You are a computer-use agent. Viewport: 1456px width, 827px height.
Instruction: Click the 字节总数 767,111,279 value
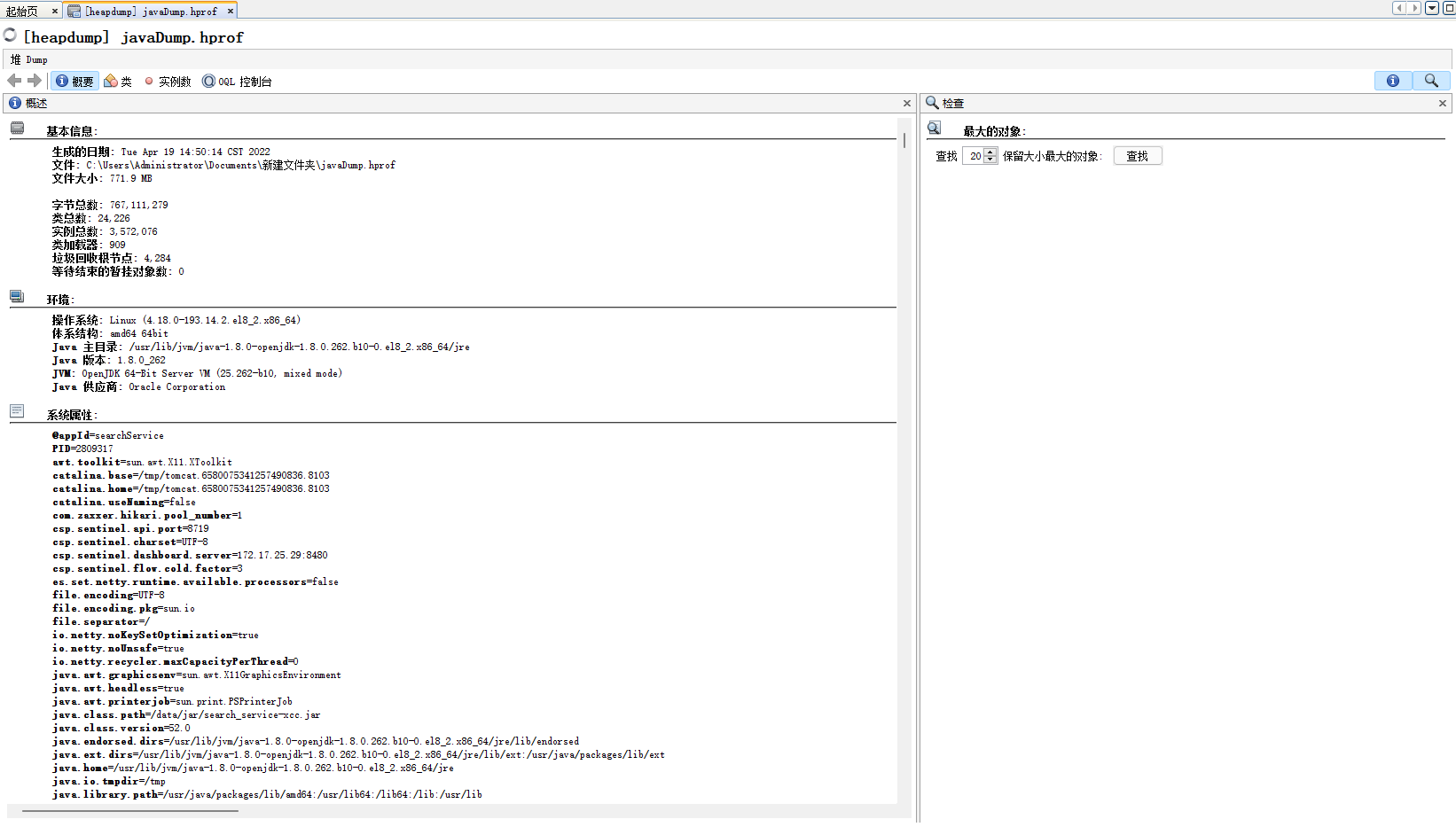pyautogui.click(x=139, y=205)
